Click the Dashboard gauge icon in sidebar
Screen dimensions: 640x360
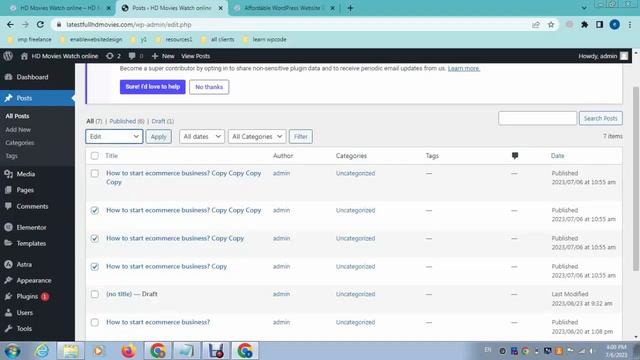[8, 77]
